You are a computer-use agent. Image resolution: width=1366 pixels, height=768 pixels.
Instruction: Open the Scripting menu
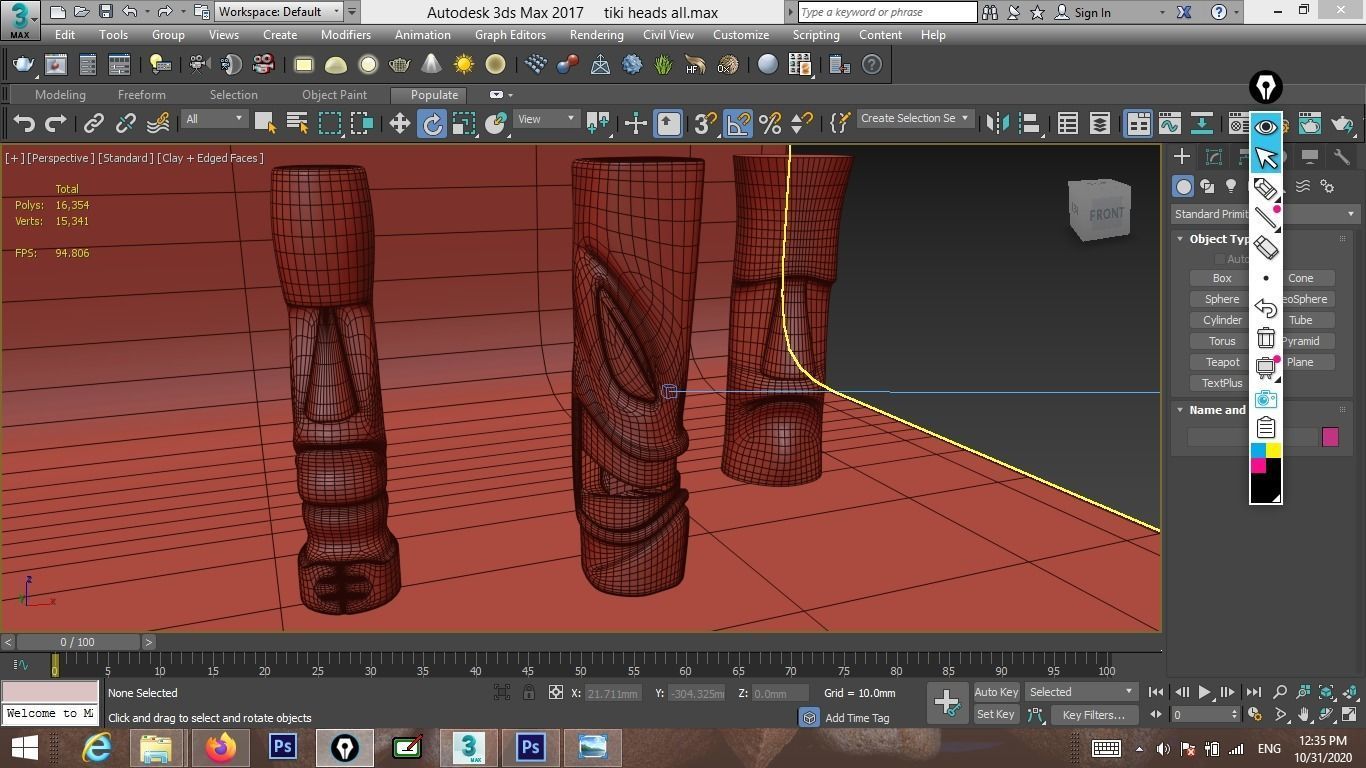816,35
